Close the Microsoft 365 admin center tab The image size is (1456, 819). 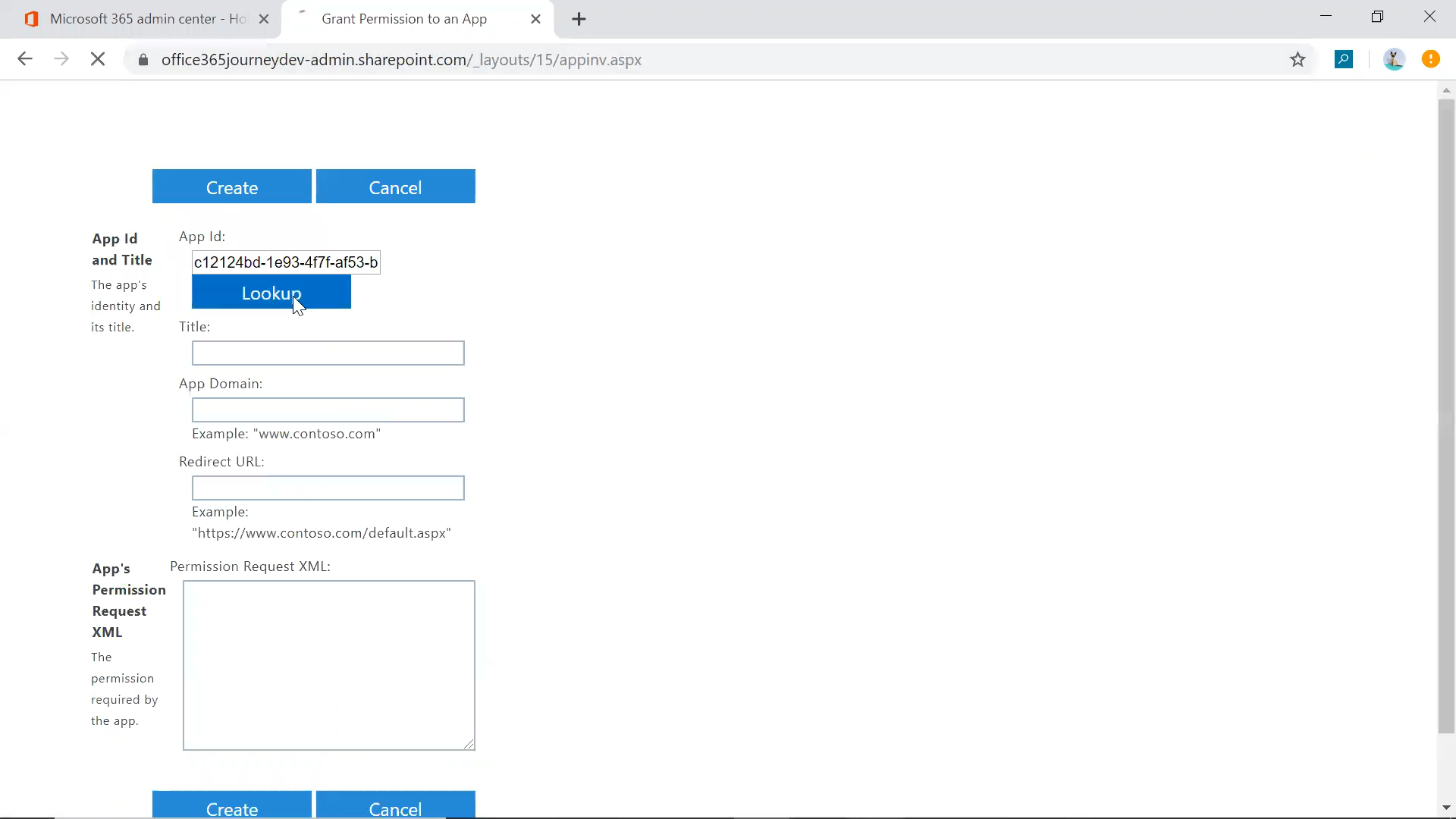tap(264, 20)
